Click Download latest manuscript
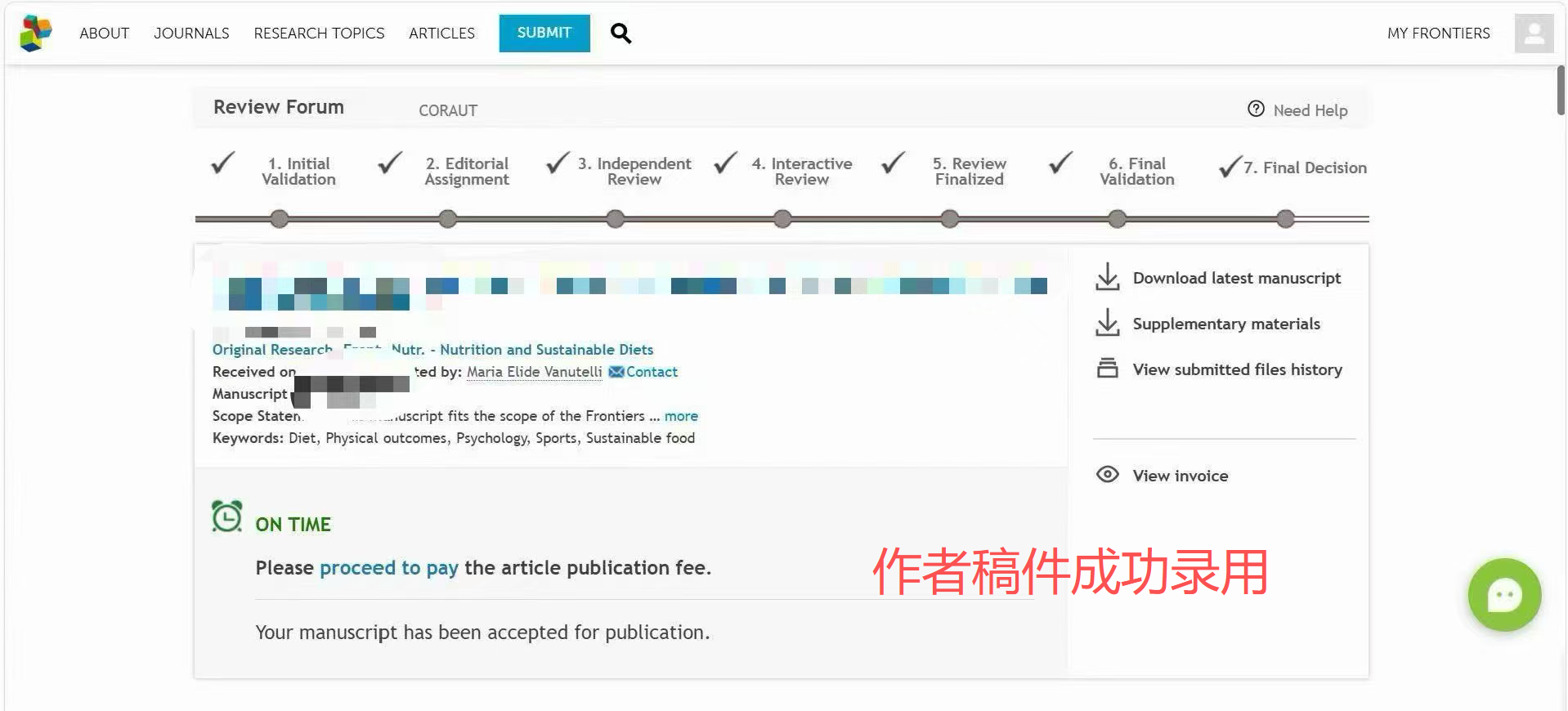The height and width of the screenshot is (711, 1568). 1236,278
